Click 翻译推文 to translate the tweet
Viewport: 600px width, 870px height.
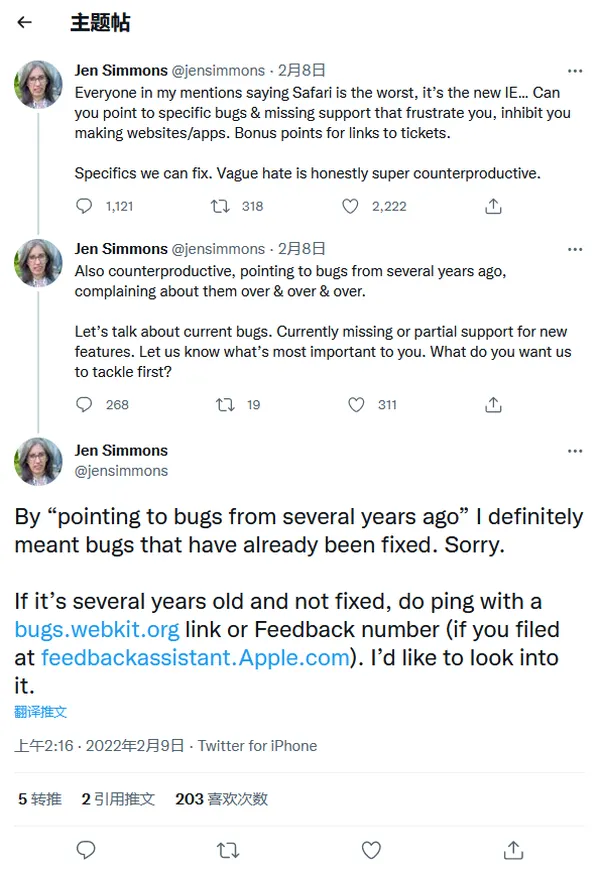pyautogui.click(x=40, y=712)
